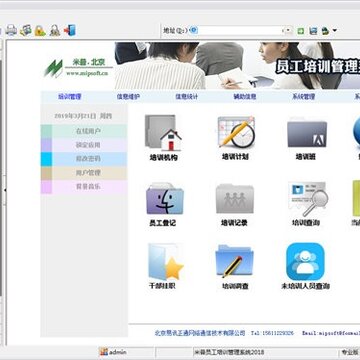
Task: Open the 信息统计 menu
Action: point(186,97)
